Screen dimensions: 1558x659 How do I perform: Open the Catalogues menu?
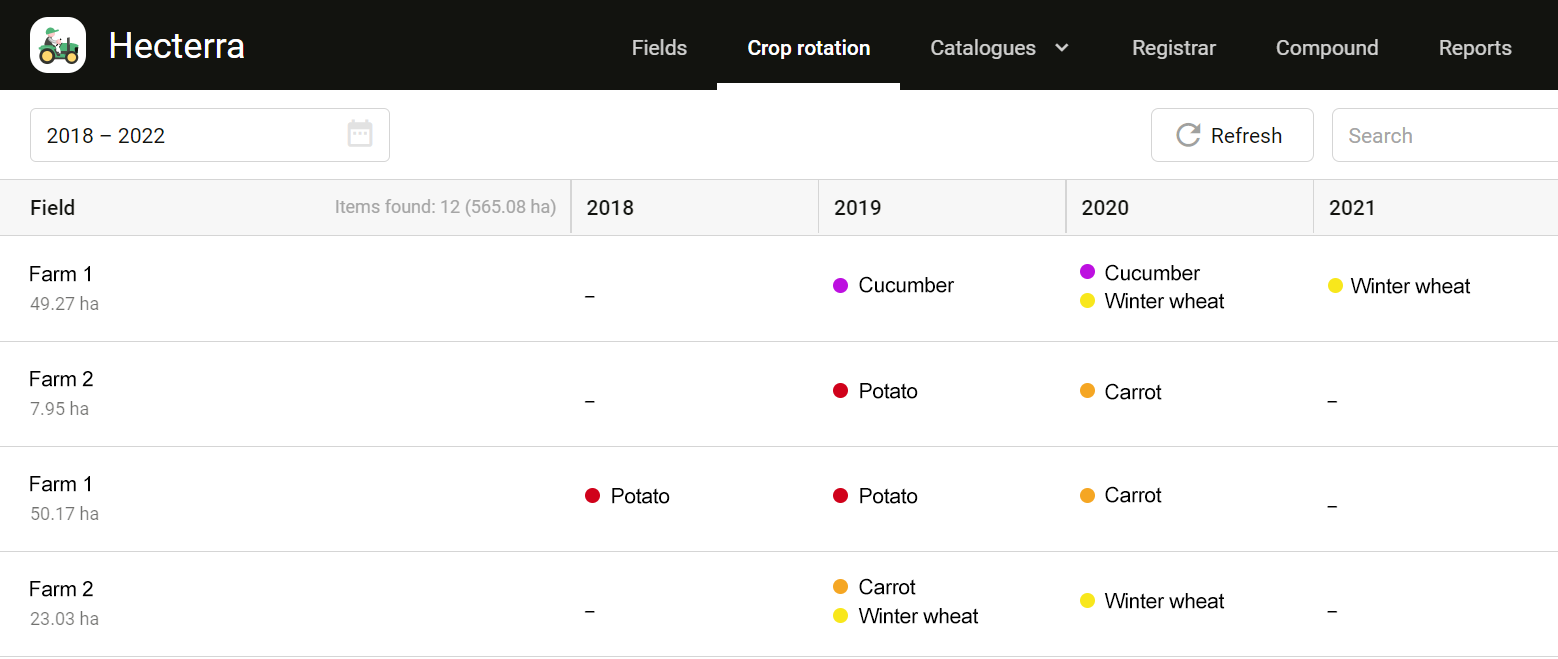[982, 48]
